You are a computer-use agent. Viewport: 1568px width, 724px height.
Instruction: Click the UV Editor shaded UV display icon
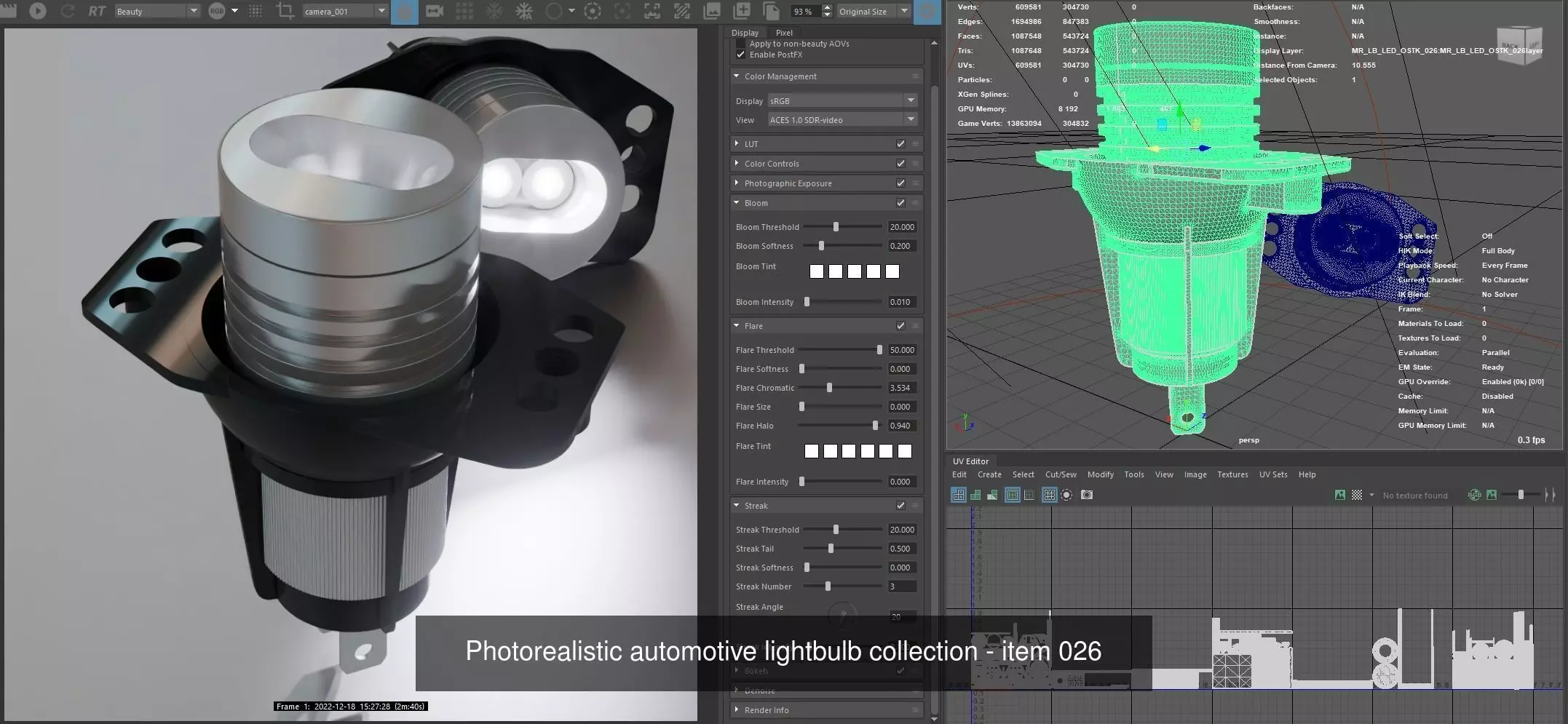(x=975, y=495)
